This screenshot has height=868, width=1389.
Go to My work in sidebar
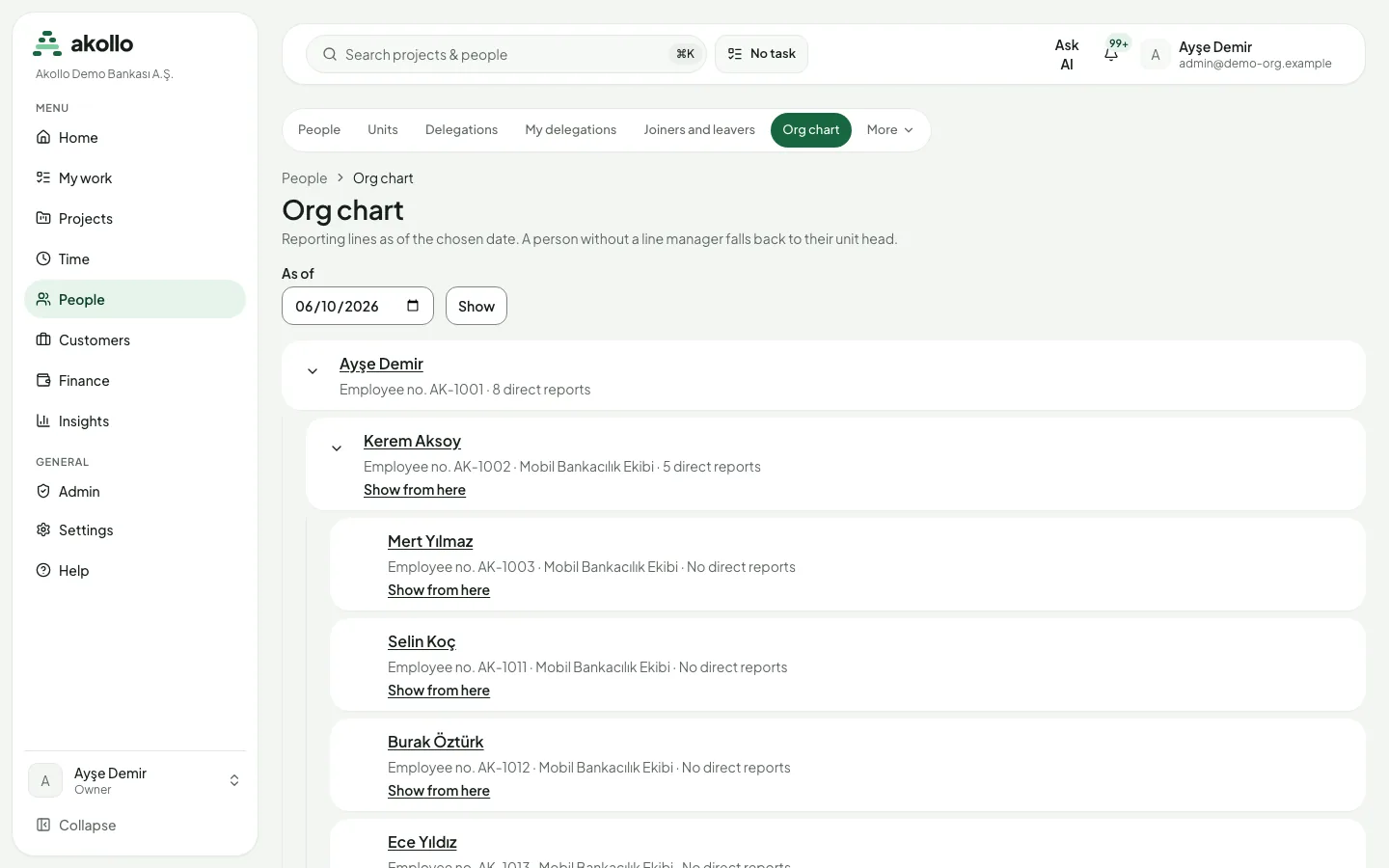pos(135,178)
